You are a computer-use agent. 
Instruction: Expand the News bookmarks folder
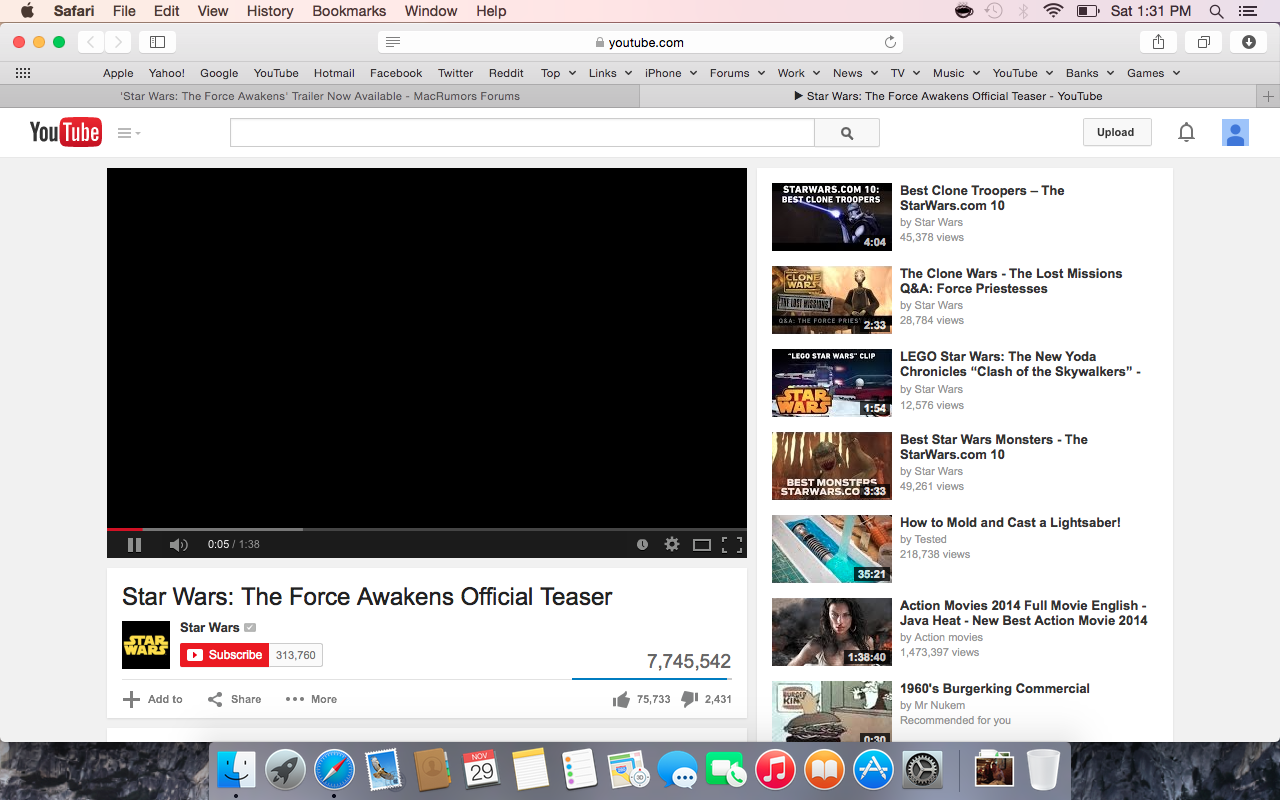pos(855,73)
